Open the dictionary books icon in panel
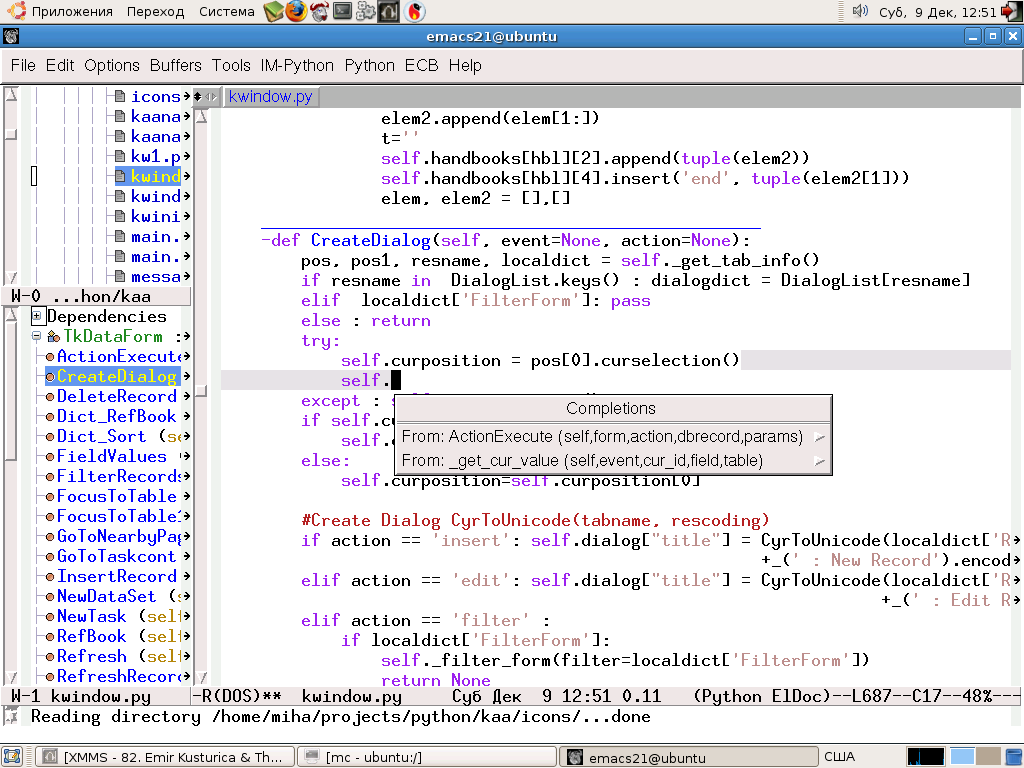This screenshot has width=1024, height=768. point(274,12)
